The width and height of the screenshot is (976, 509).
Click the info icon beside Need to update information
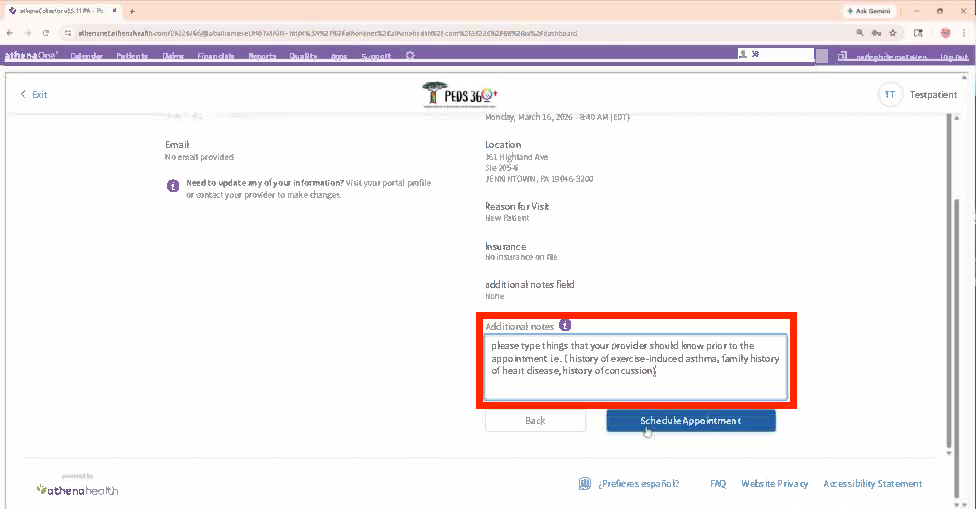point(173,185)
